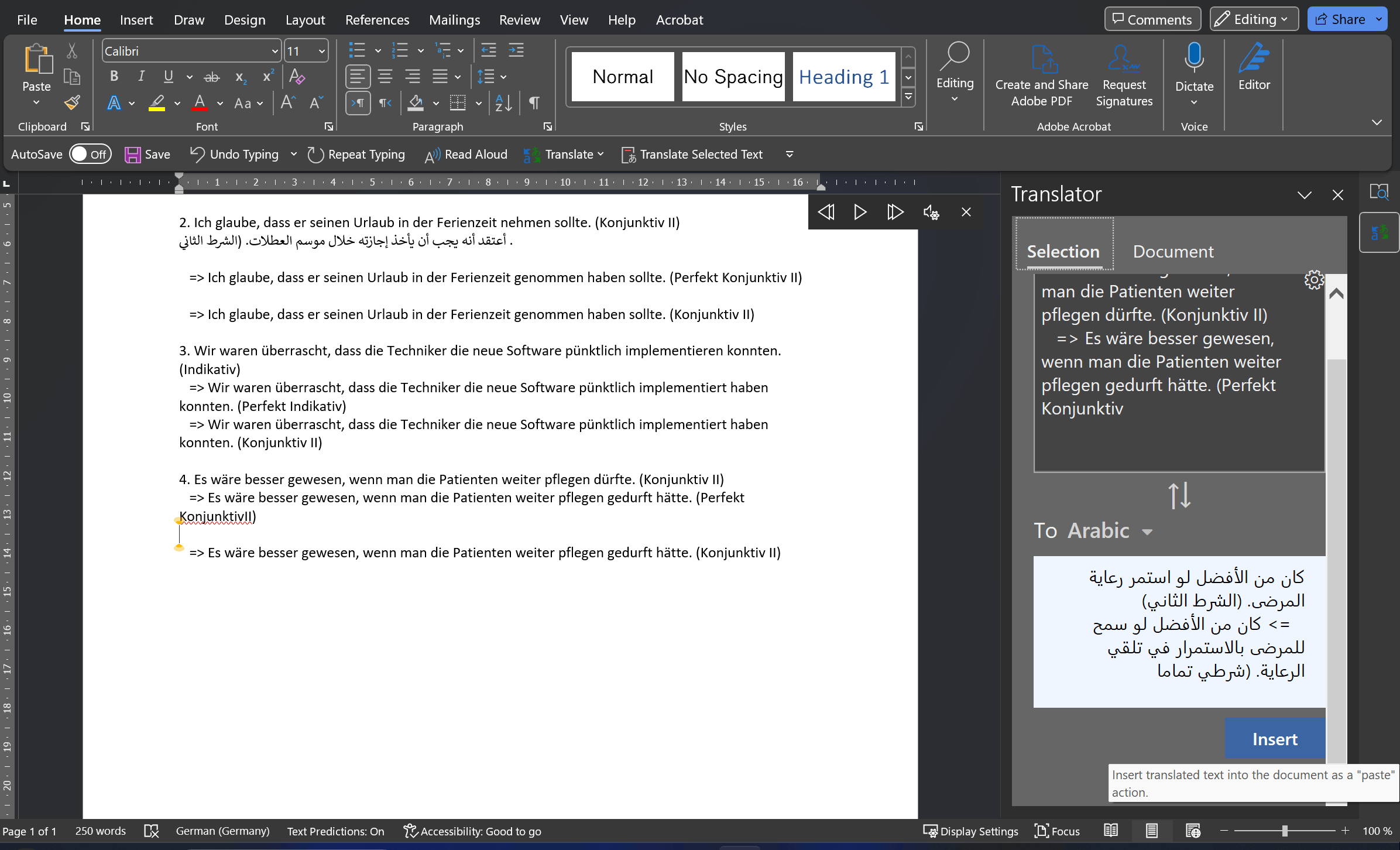
Task: Open the Editing mode dropdown
Action: pyautogui.click(x=1254, y=19)
